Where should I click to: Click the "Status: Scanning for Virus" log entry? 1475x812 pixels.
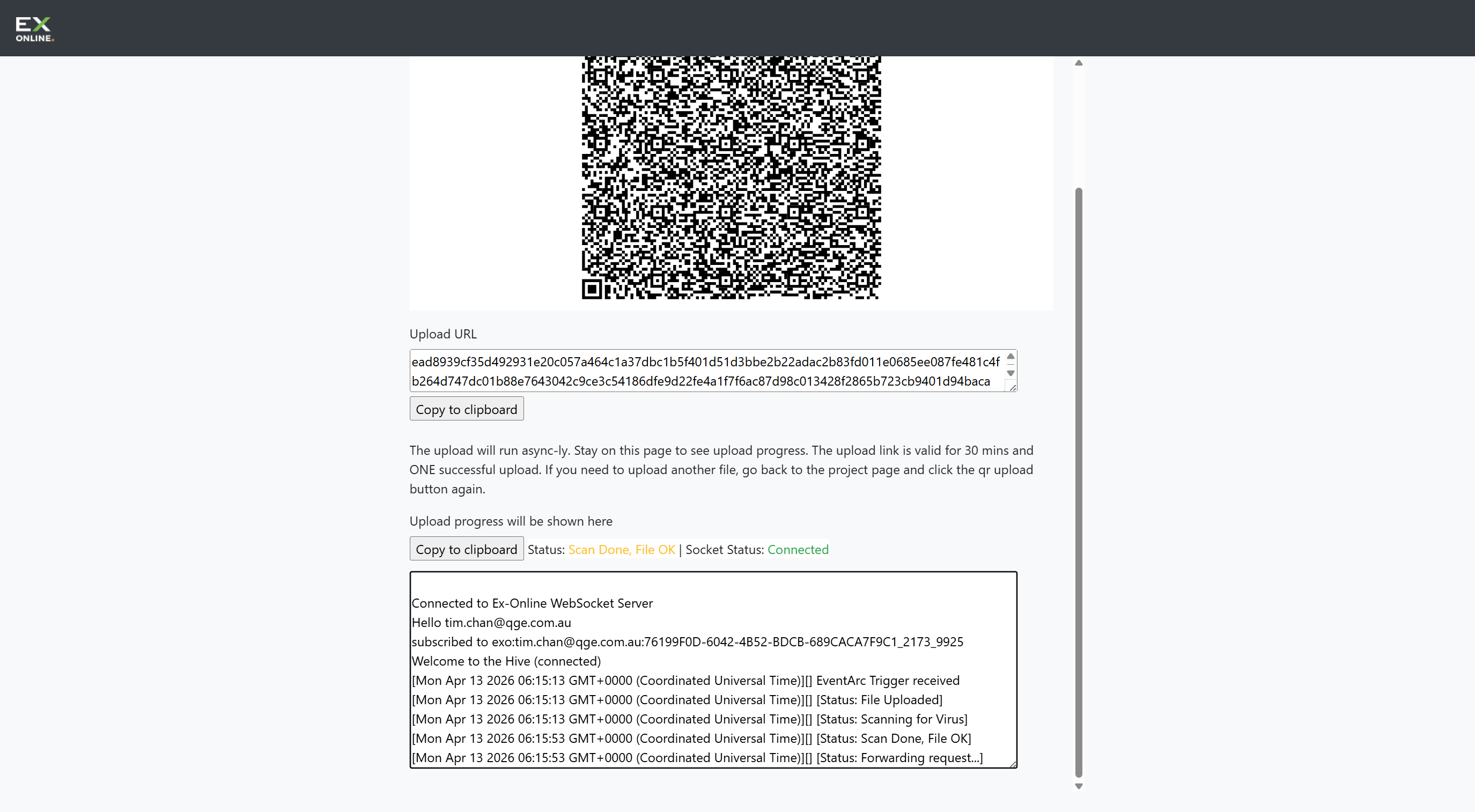[689, 719]
